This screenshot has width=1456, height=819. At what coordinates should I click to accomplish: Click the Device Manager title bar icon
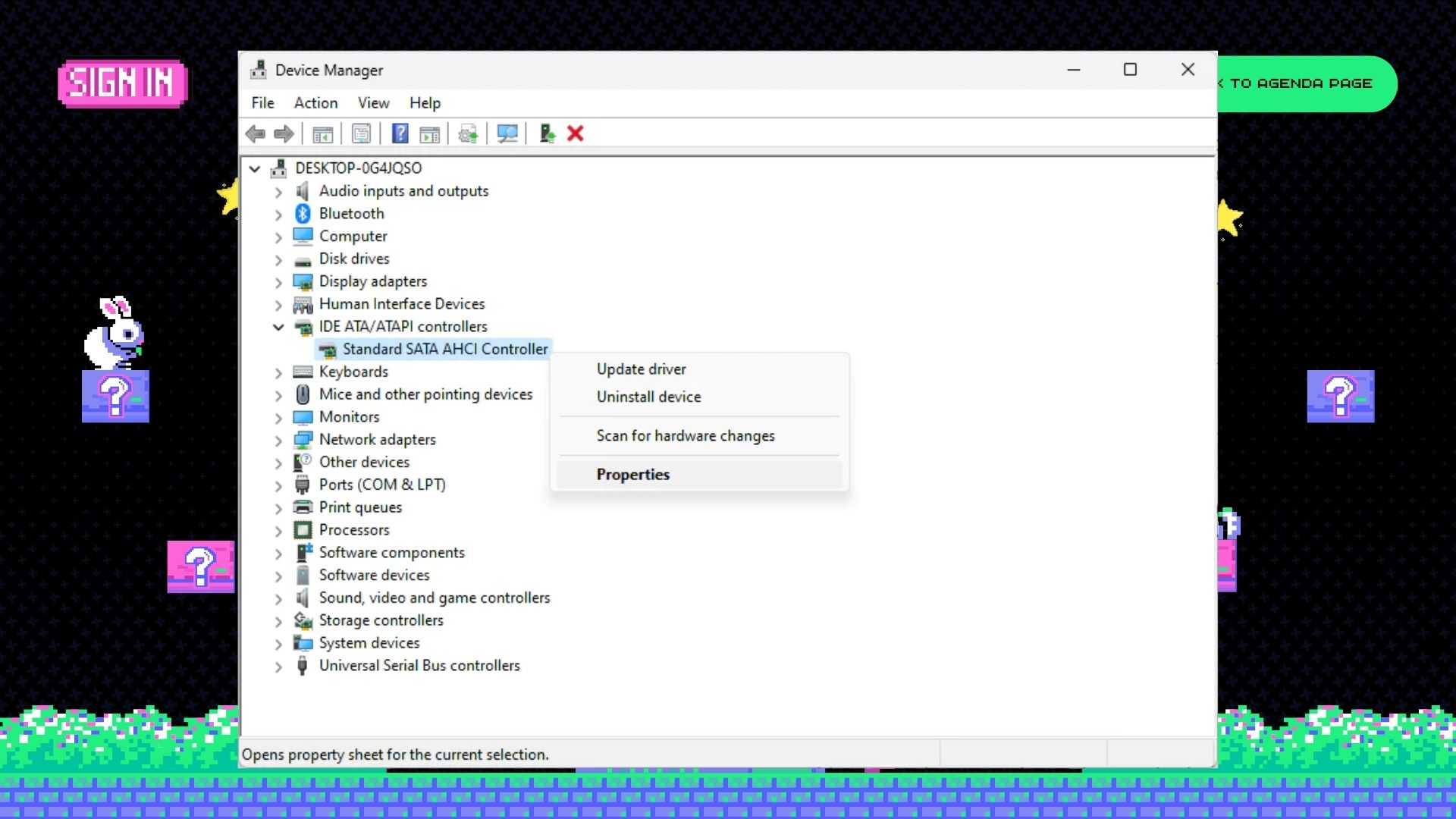(259, 70)
